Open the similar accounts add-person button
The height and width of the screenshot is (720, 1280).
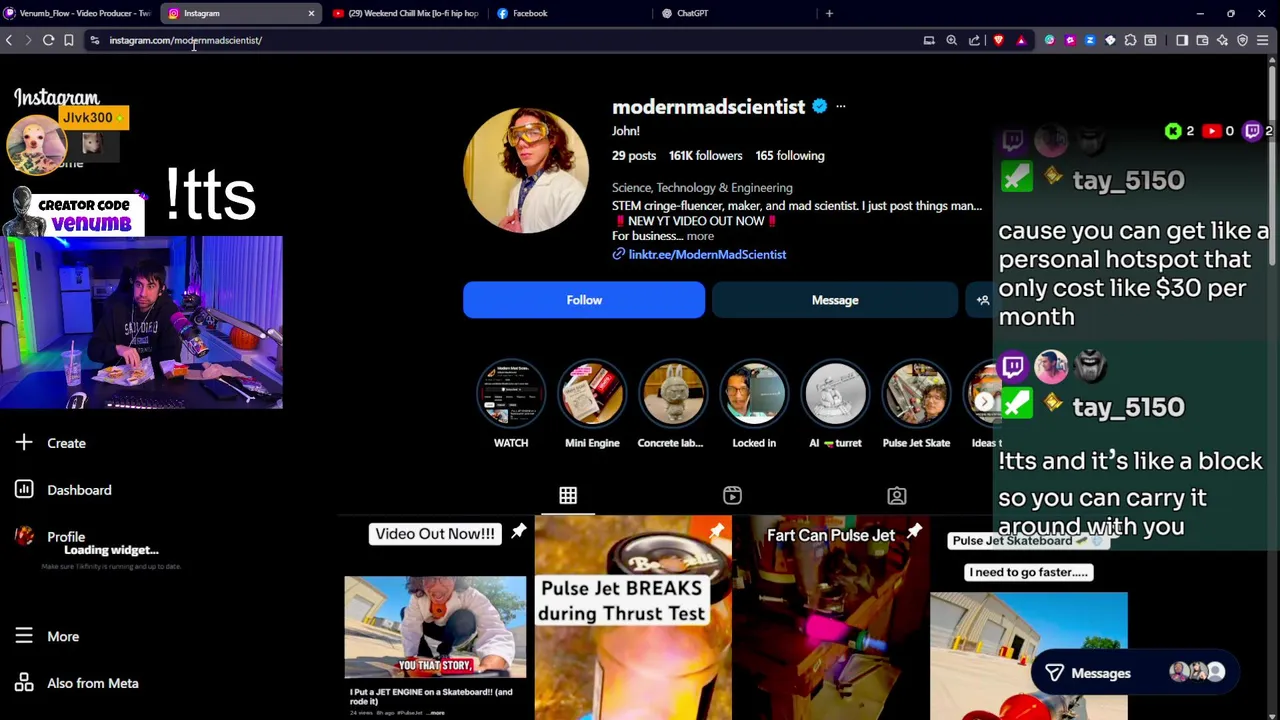point(982,300)
